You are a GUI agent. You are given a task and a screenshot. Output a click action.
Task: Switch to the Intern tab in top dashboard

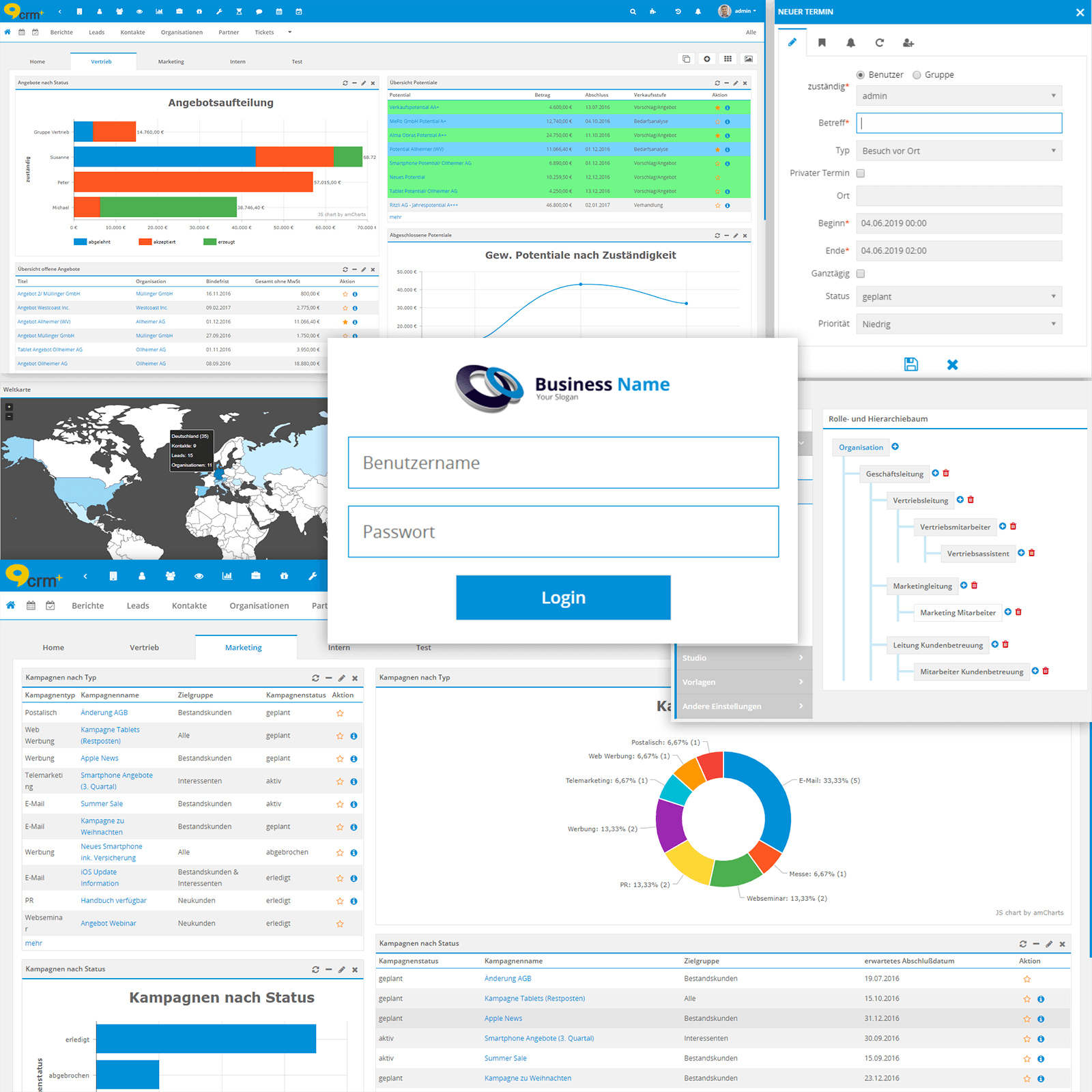238,61
